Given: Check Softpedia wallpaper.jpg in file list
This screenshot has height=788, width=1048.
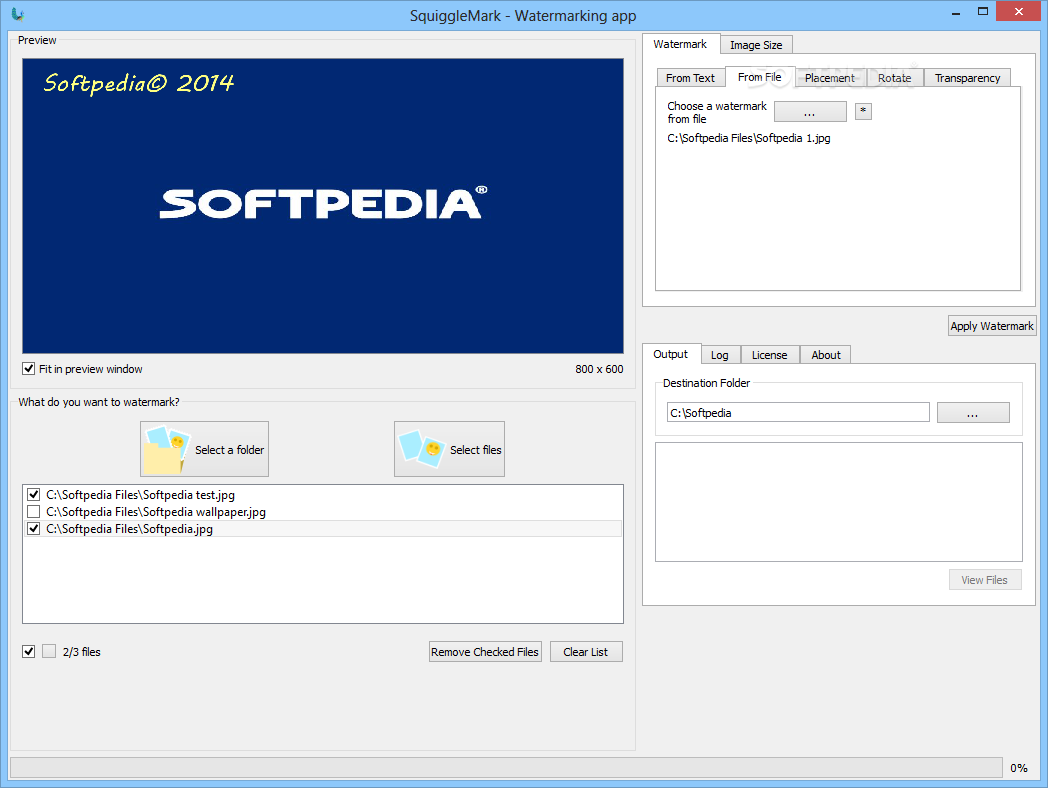Looking at the screenshot, I should tap(33, 512).
